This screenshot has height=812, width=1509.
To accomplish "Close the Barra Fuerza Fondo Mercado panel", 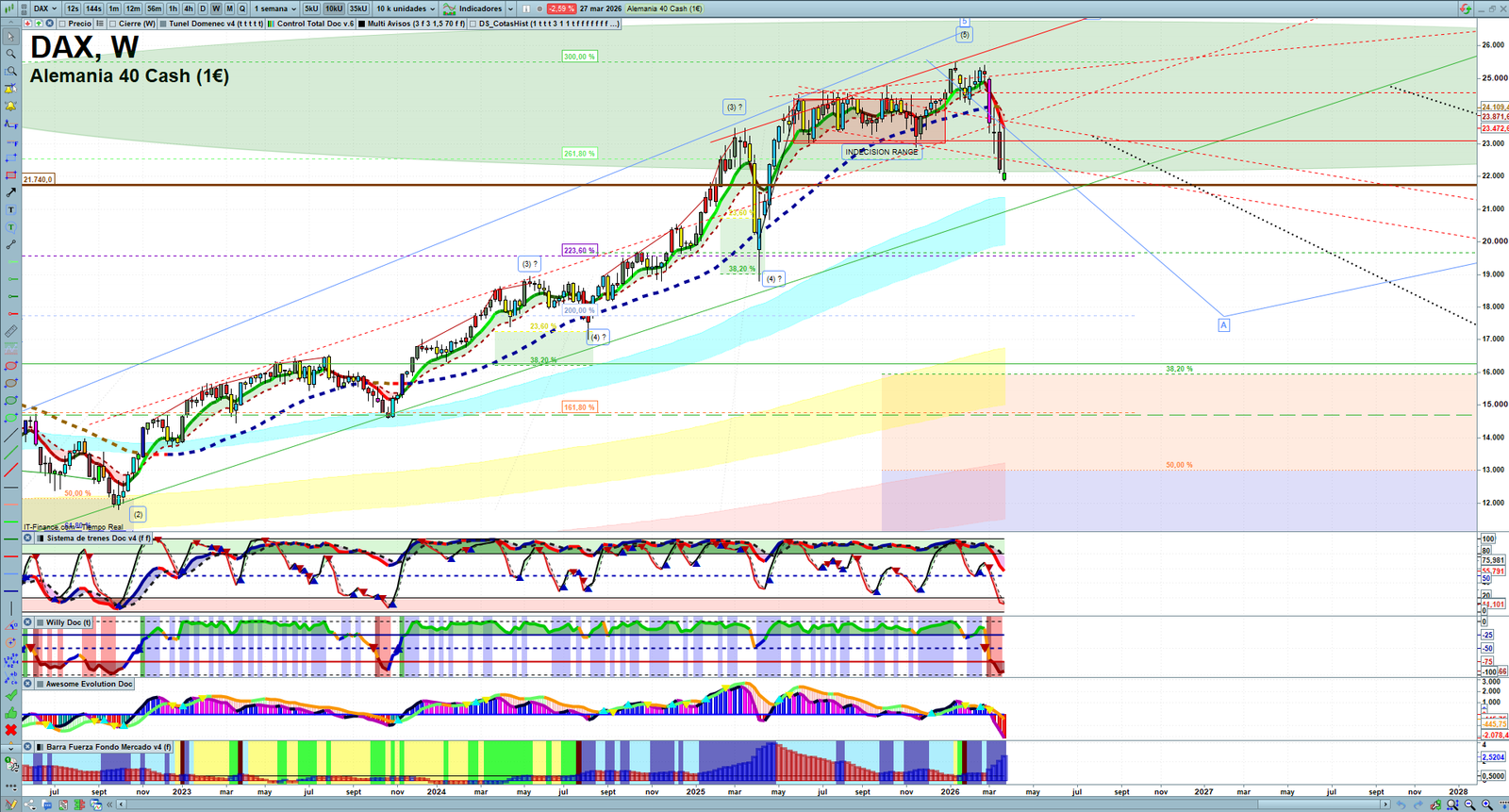I will coord(27,747).
